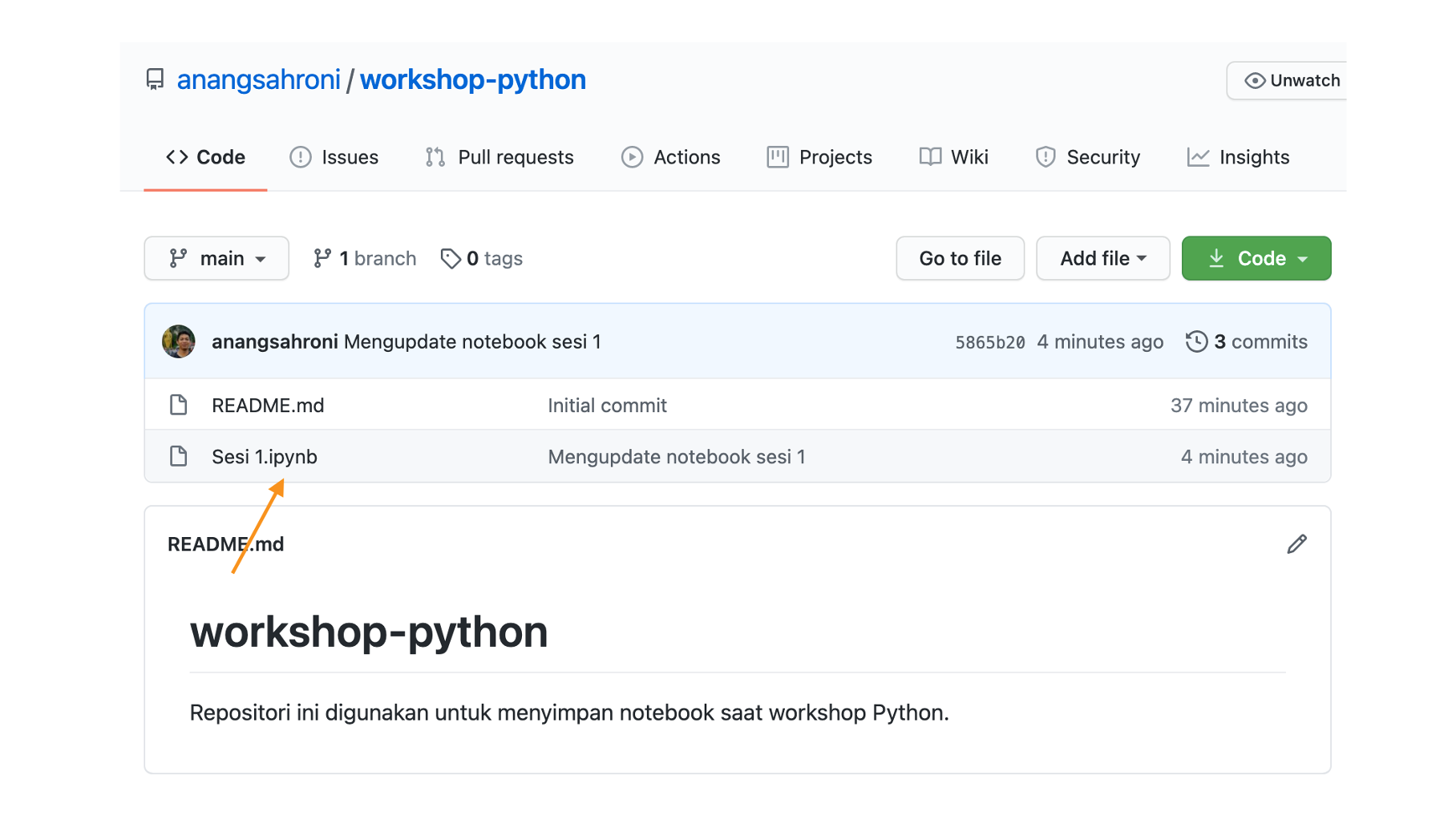
Task: Click the pencil icon to edit README
Action: (x=1296, y=544)
